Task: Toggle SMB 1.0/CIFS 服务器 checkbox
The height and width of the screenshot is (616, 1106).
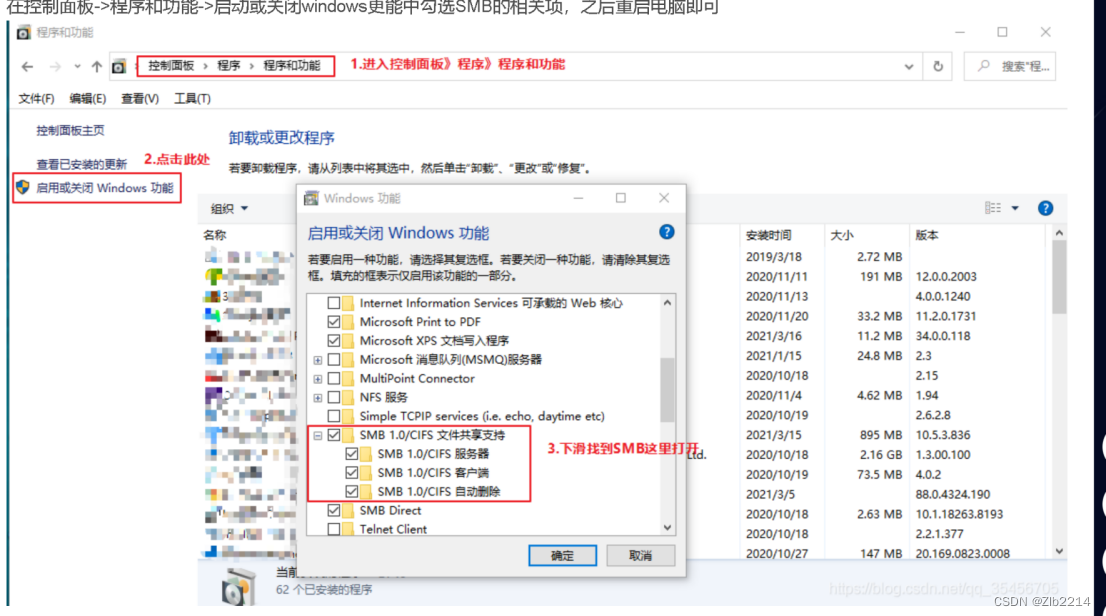Action: click(351, 454)
